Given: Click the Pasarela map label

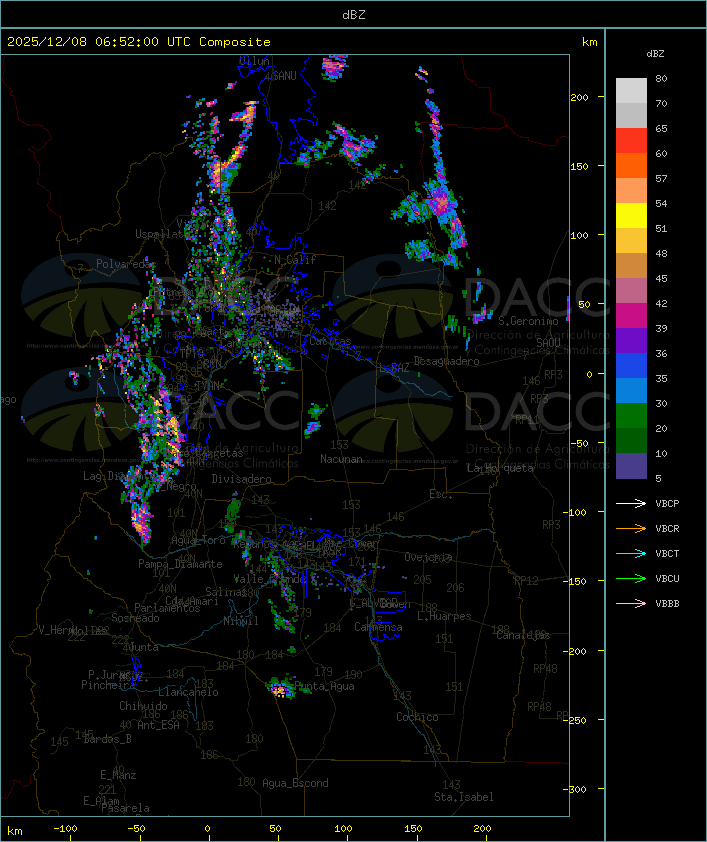Looking at the screenshot, I should tap(125, 808).
